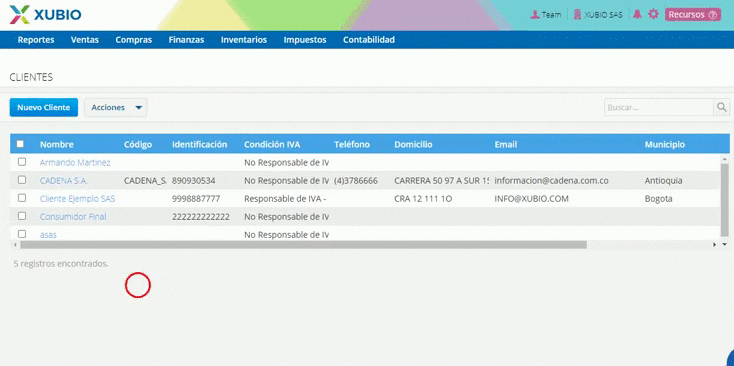
Task: Sort by the Domicilio column header
Action: [x=413, y=145]
